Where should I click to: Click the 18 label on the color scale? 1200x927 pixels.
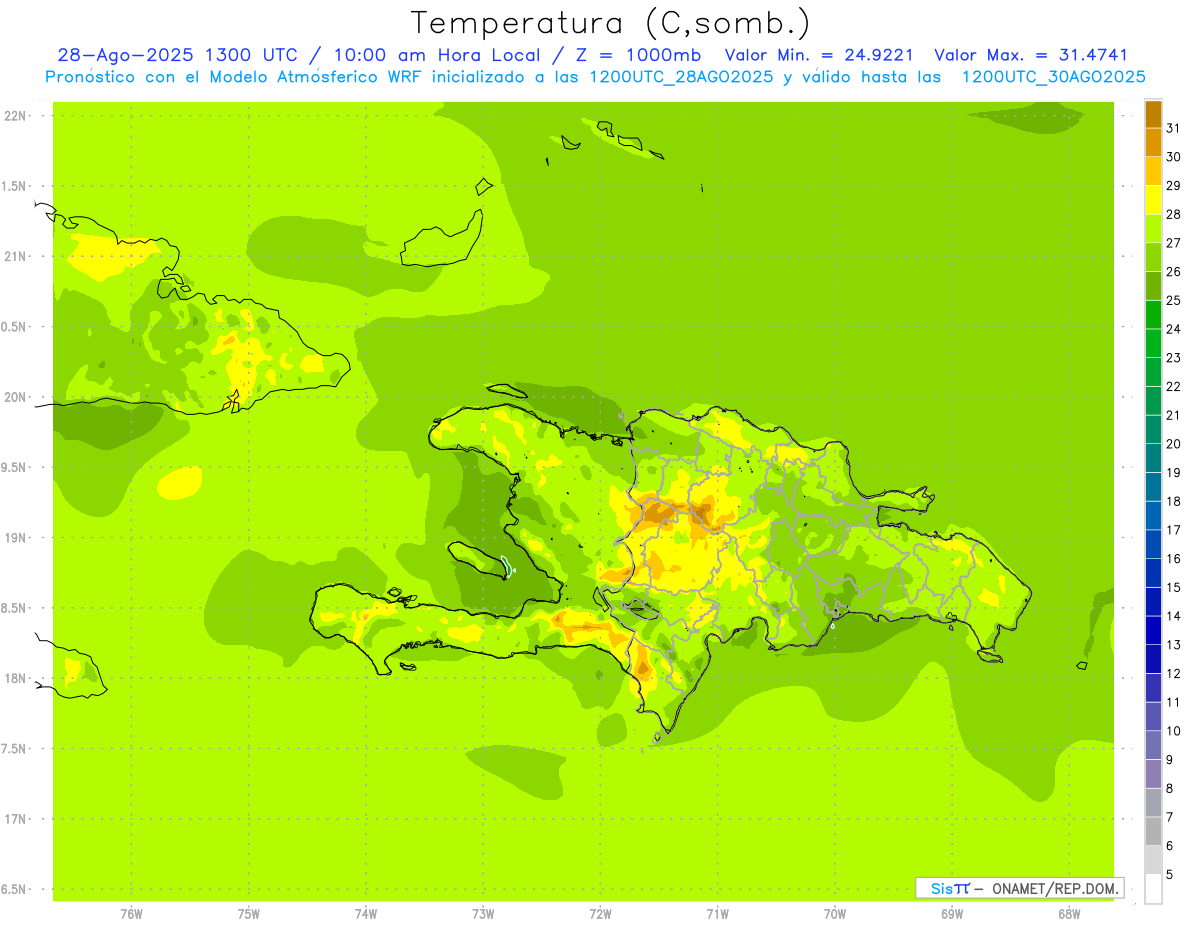click(x=1173, y=501)
